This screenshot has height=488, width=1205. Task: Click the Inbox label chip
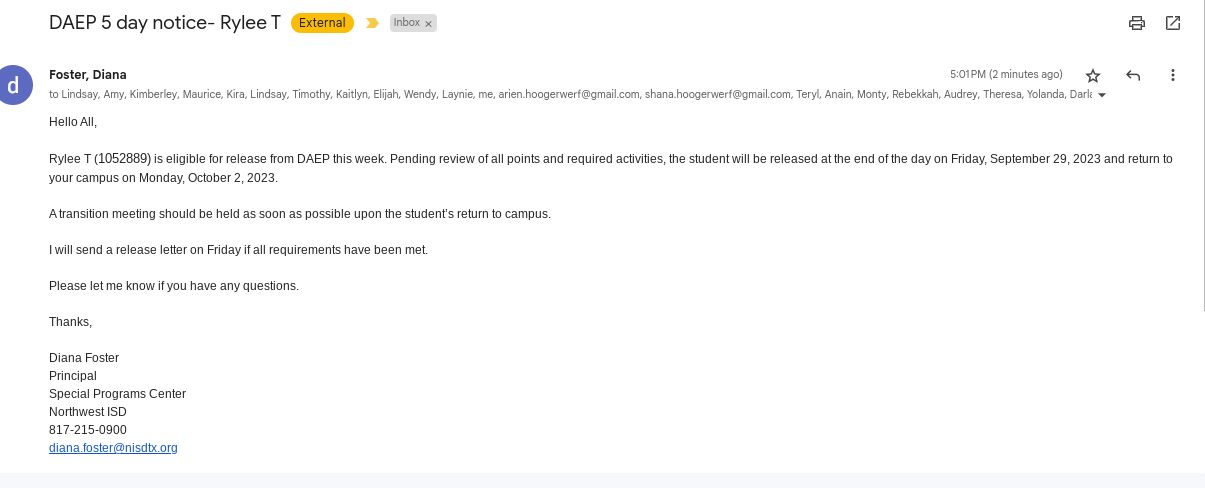407,23
